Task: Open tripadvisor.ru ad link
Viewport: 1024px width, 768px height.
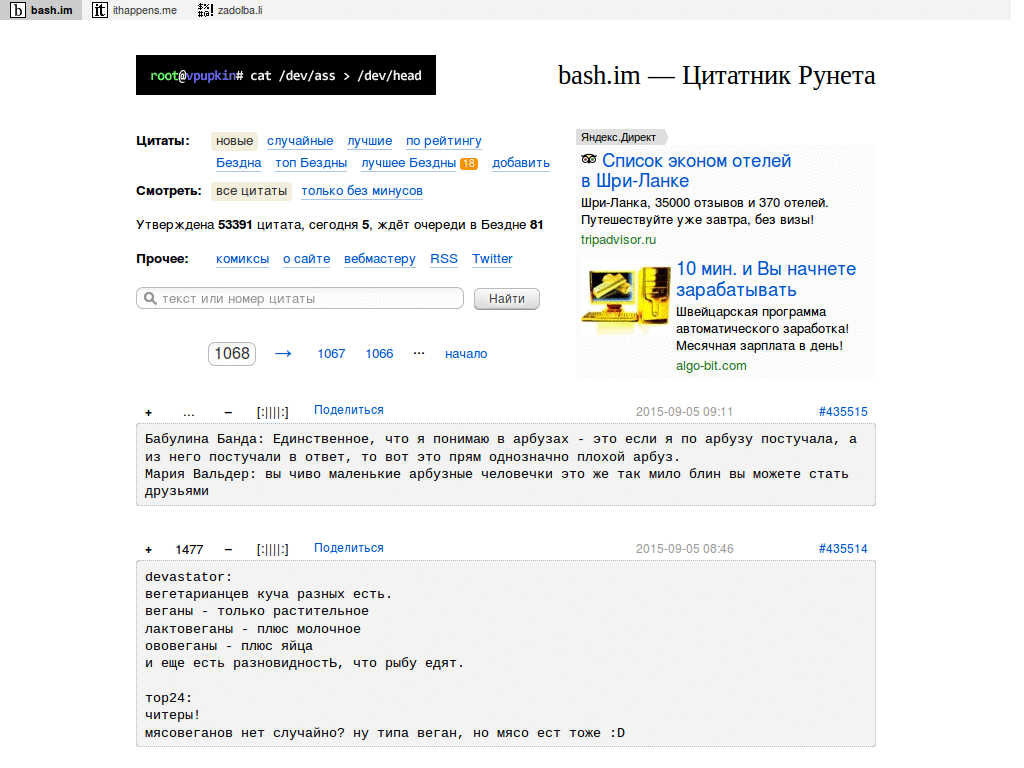Action: tap(618, 240)
